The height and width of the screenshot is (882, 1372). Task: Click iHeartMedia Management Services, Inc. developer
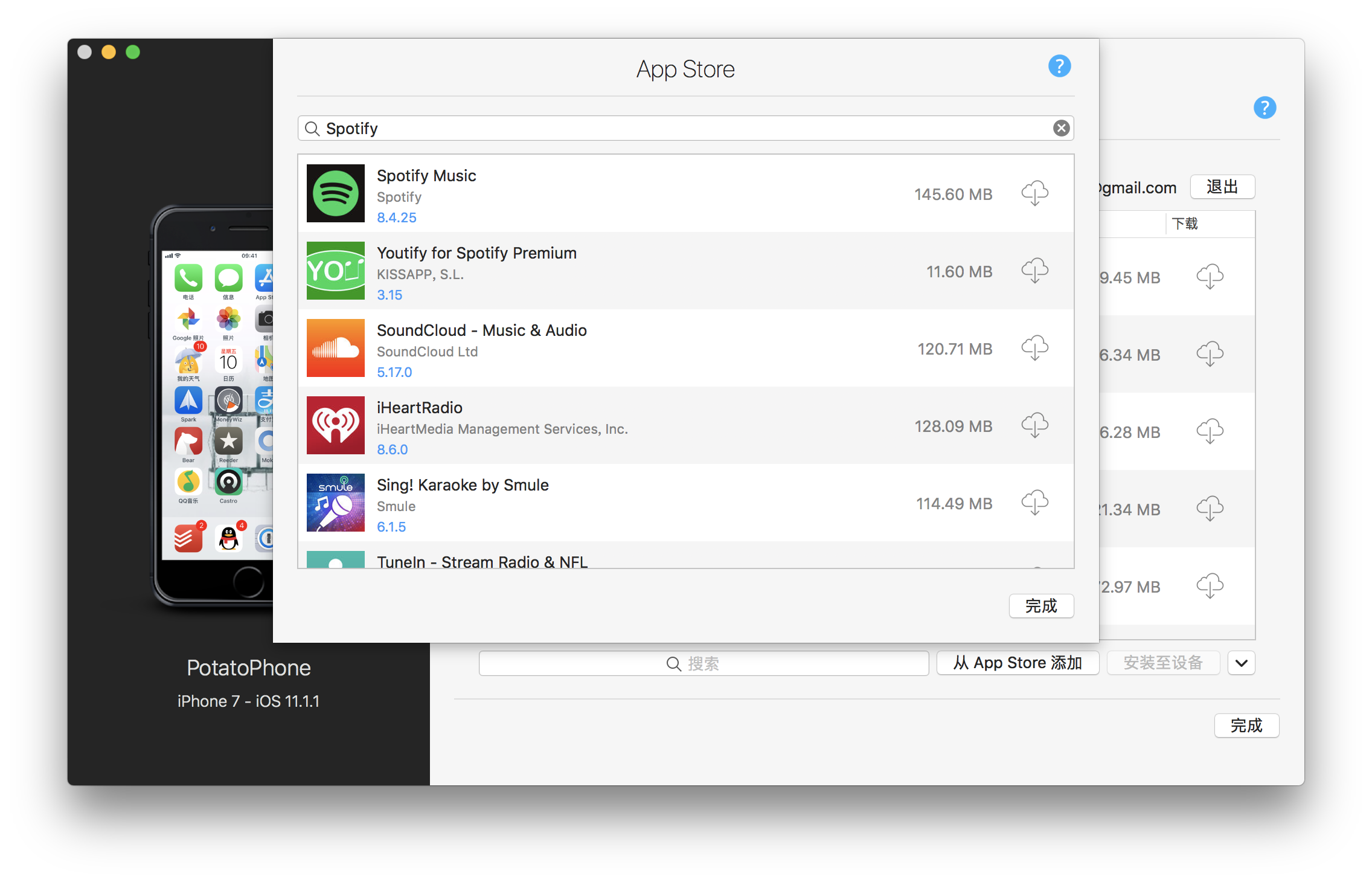tap(502, 430)
